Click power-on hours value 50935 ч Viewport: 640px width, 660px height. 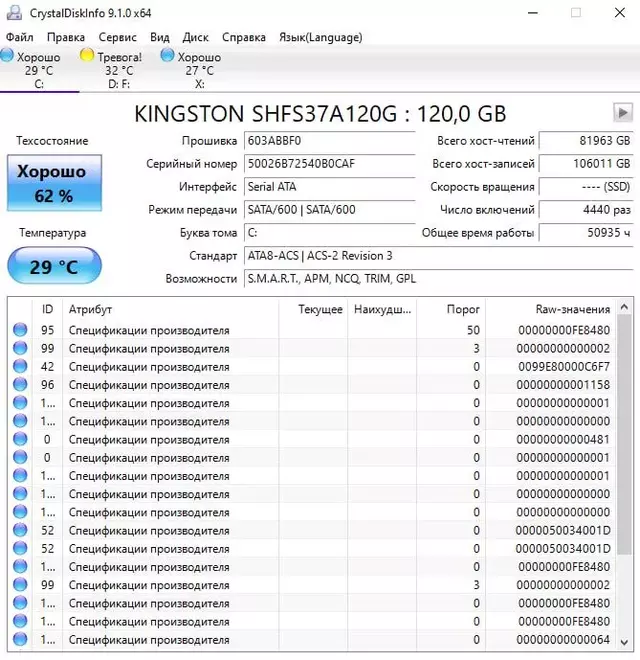[586, 233]
